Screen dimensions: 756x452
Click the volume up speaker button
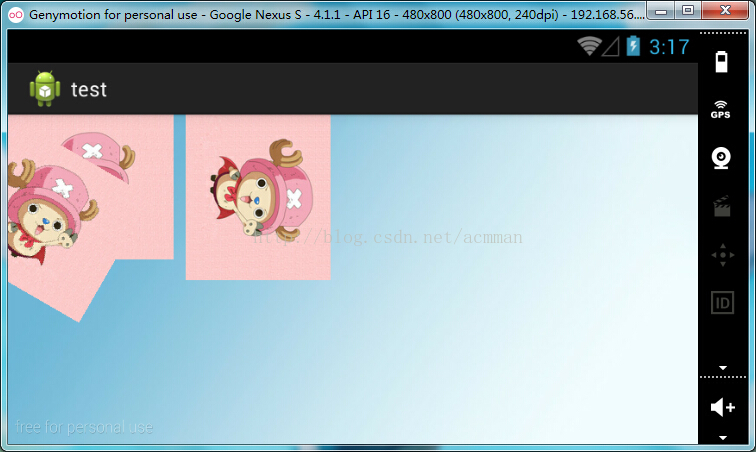click(723, 407)
